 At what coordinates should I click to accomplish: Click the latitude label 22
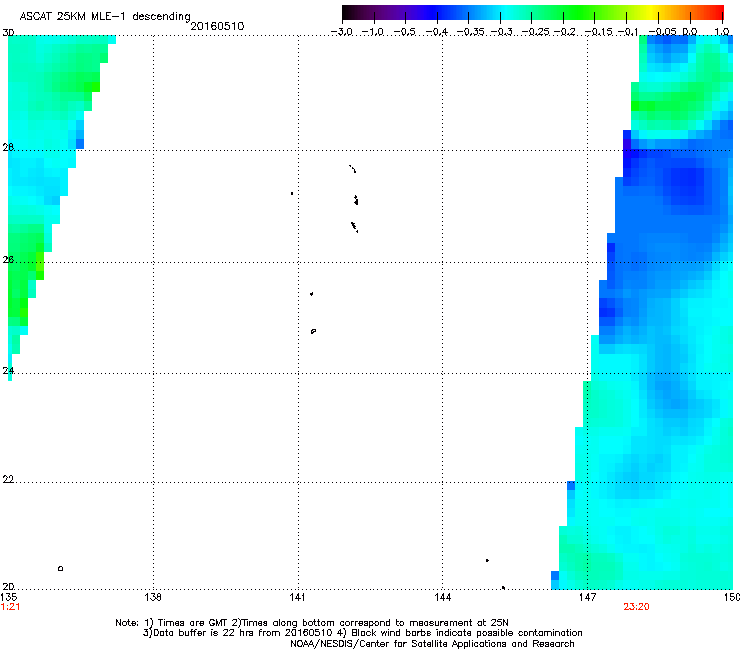click(8, 480)
